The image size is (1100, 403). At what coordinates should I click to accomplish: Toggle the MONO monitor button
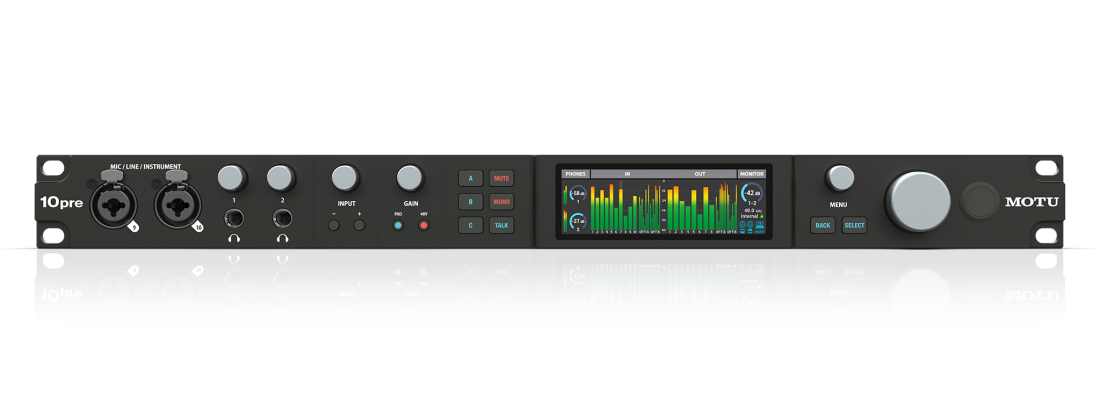tap(501, 202)
